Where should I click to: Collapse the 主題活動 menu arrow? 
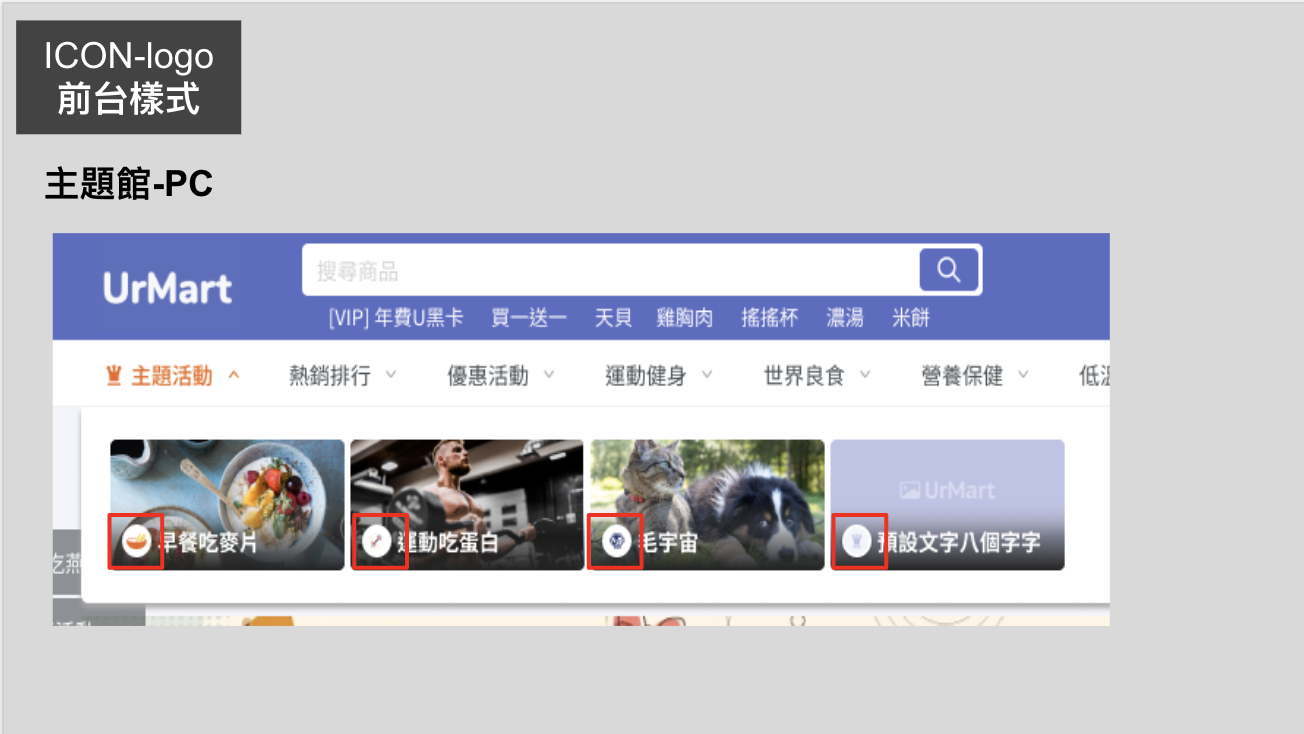[234, 376]
